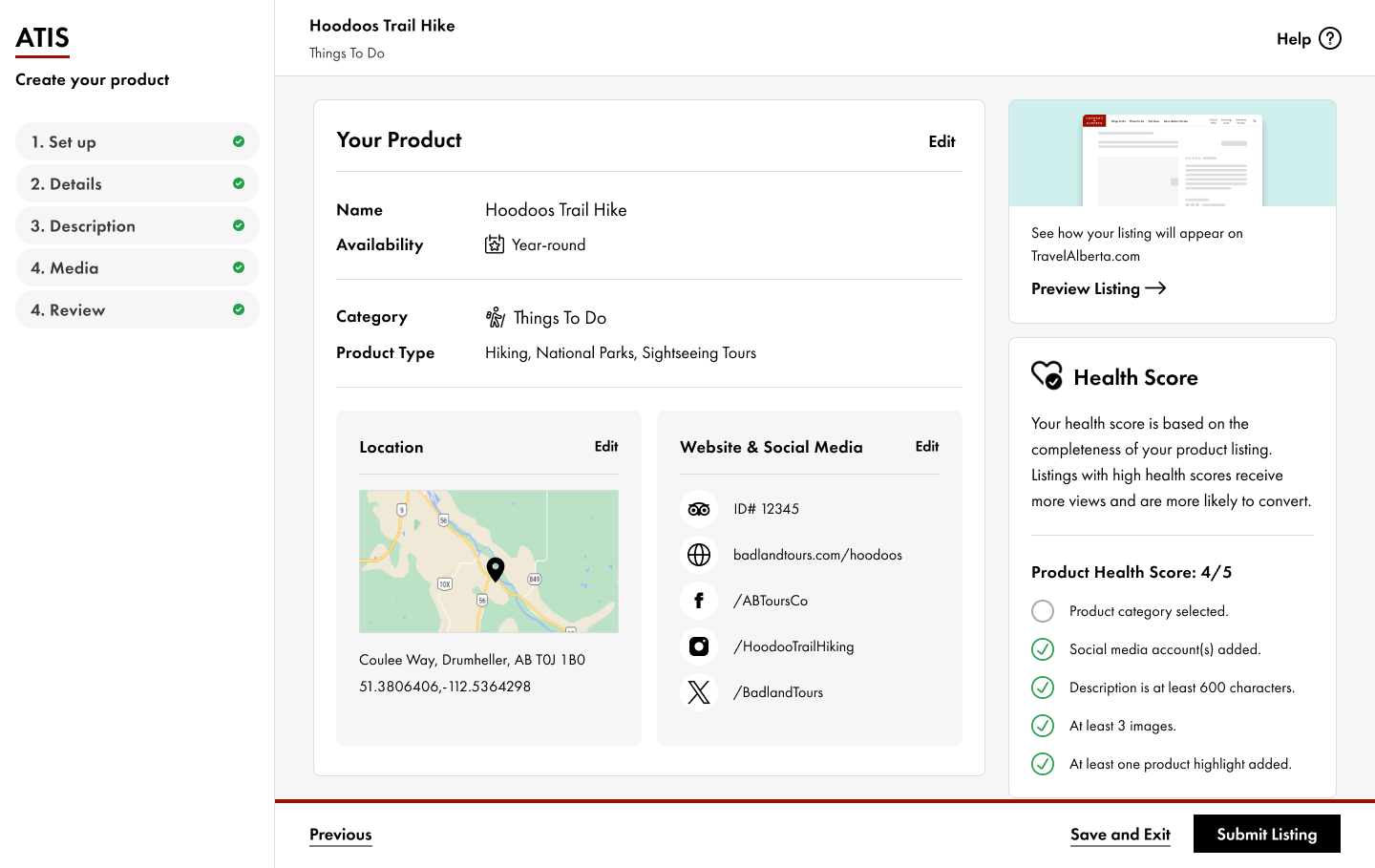This screenshot has height=868, width=1375.
Task: Click the Help question mark icon
Action: click(1330, 38)
